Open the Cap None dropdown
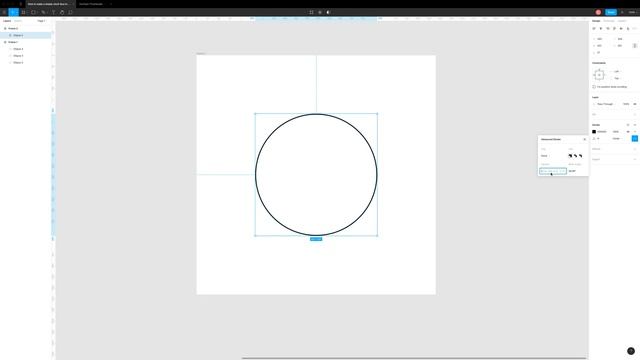Viewport: 640px width, 360px height. pos(545,156)
